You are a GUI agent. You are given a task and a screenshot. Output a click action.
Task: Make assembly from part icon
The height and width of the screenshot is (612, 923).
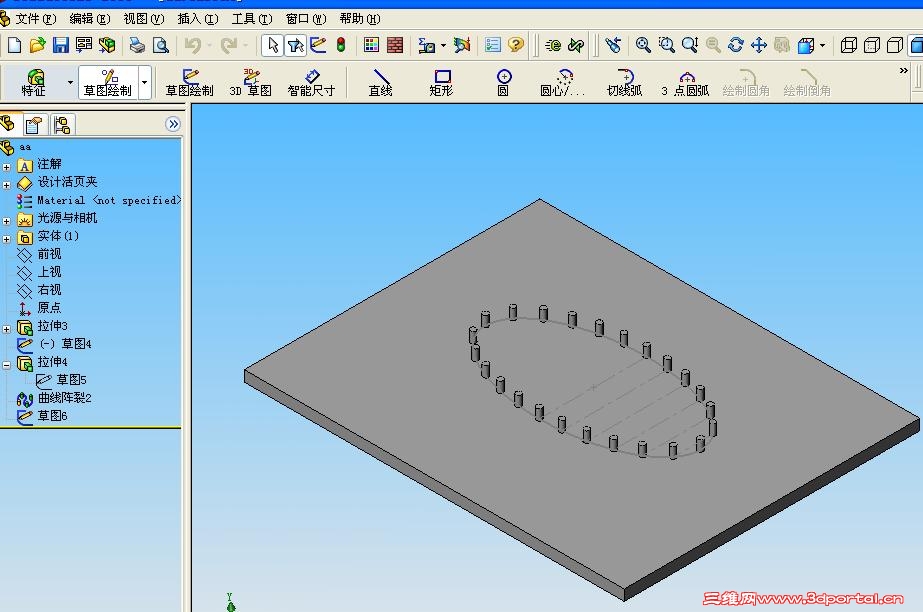107,45
